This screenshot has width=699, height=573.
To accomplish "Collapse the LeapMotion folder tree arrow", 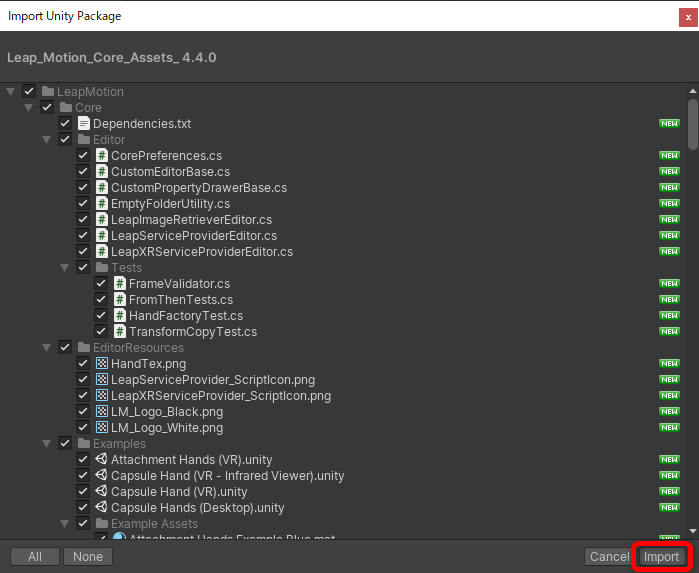I will pos(11,92).
